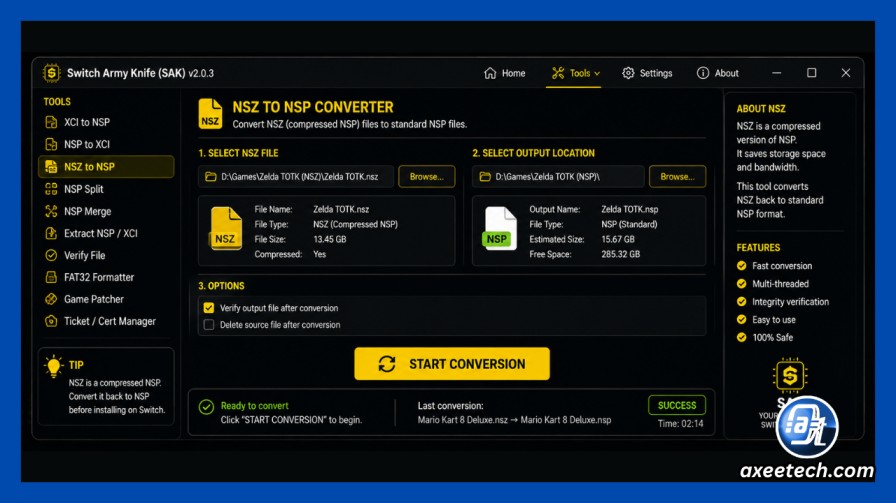Screen dimensions: 896x503
Task: Click the large yellow NSZ file icon
Action: (x=226, y=229)
